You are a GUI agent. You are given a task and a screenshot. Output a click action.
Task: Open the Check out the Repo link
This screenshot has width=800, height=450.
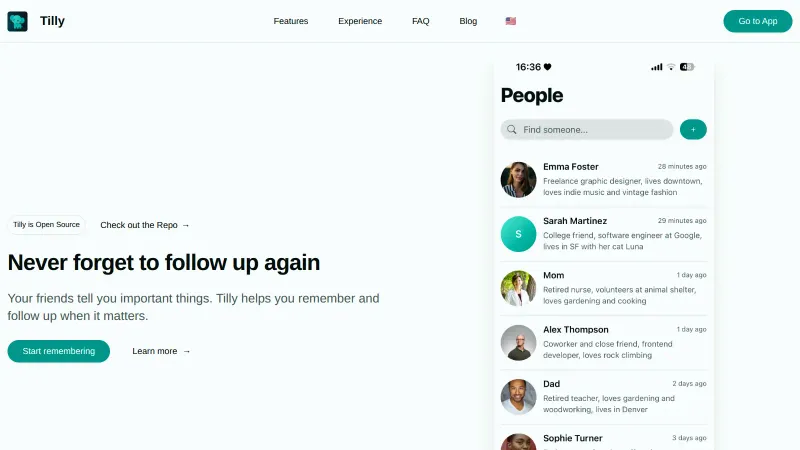click(x=145, y=225)
